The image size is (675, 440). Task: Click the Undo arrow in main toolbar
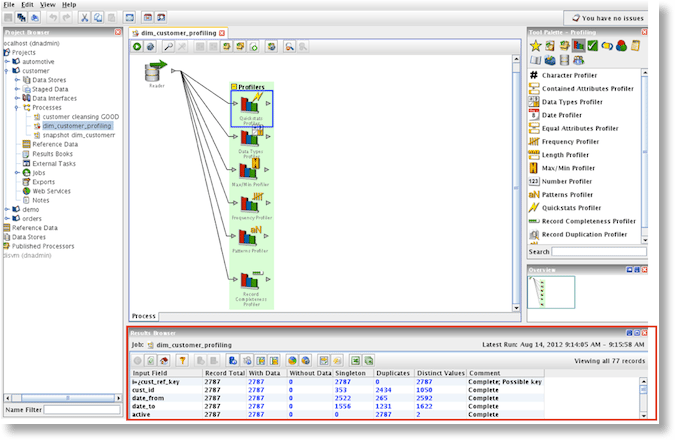click(53, 18)
